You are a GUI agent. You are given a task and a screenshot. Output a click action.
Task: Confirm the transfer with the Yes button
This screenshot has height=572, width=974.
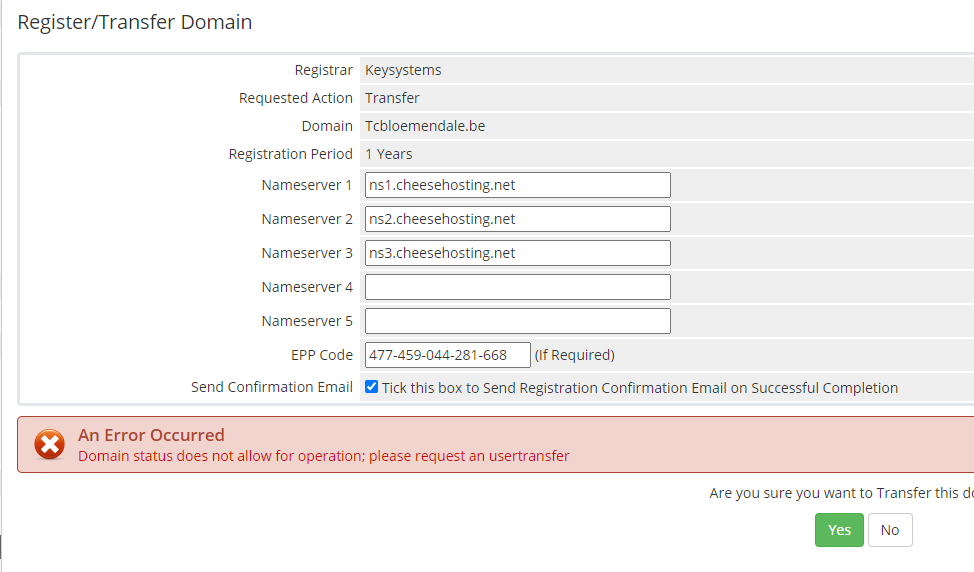839,530
